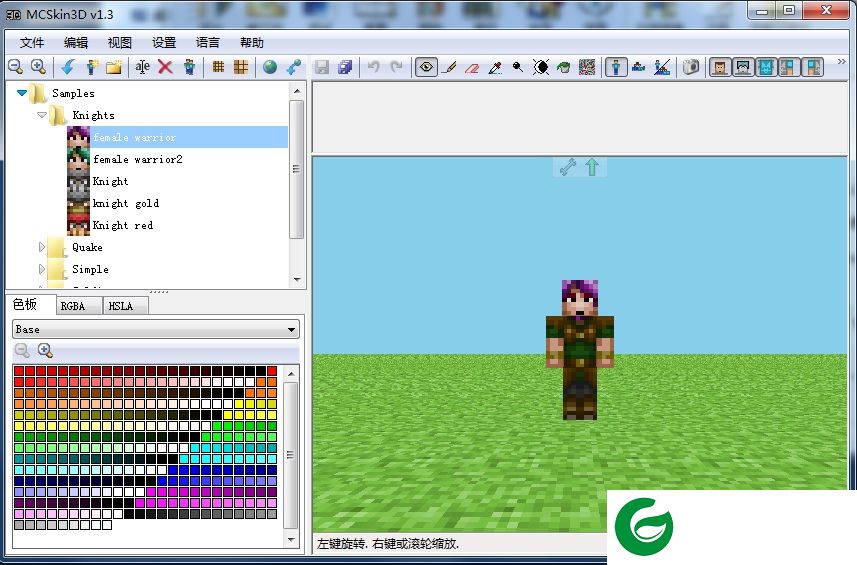Viewport: 857px width, 565px height.
Task: Click the swatch zoom in magnifier
Action: pyautogui.click(x=45, y=350)
